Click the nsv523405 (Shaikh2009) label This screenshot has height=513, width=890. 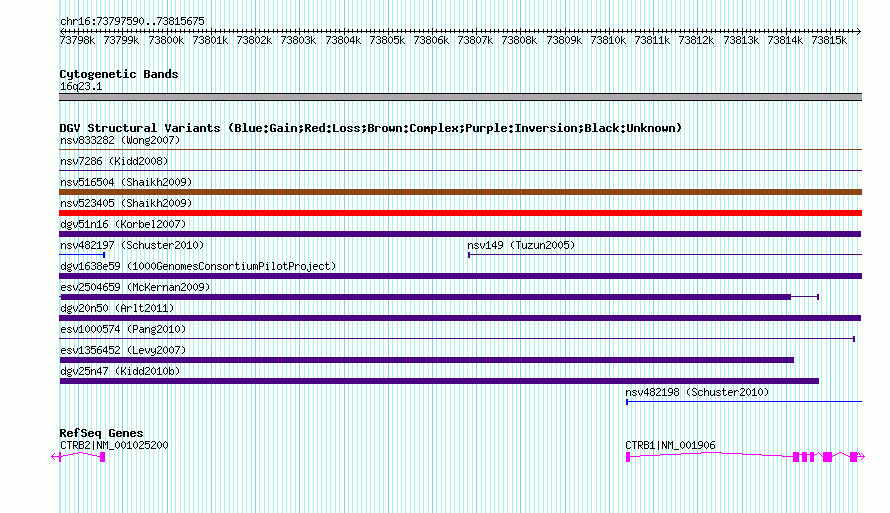point(126,203)
